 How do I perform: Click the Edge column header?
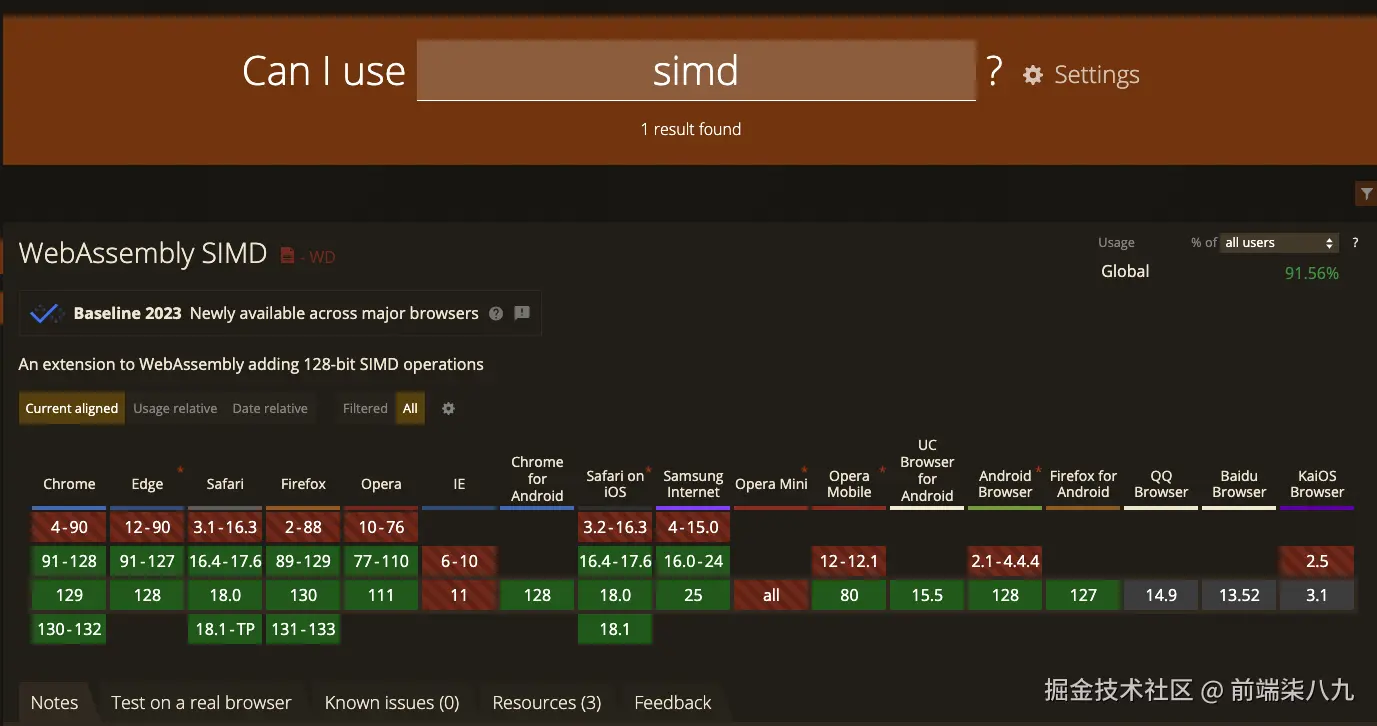(147, 484)
